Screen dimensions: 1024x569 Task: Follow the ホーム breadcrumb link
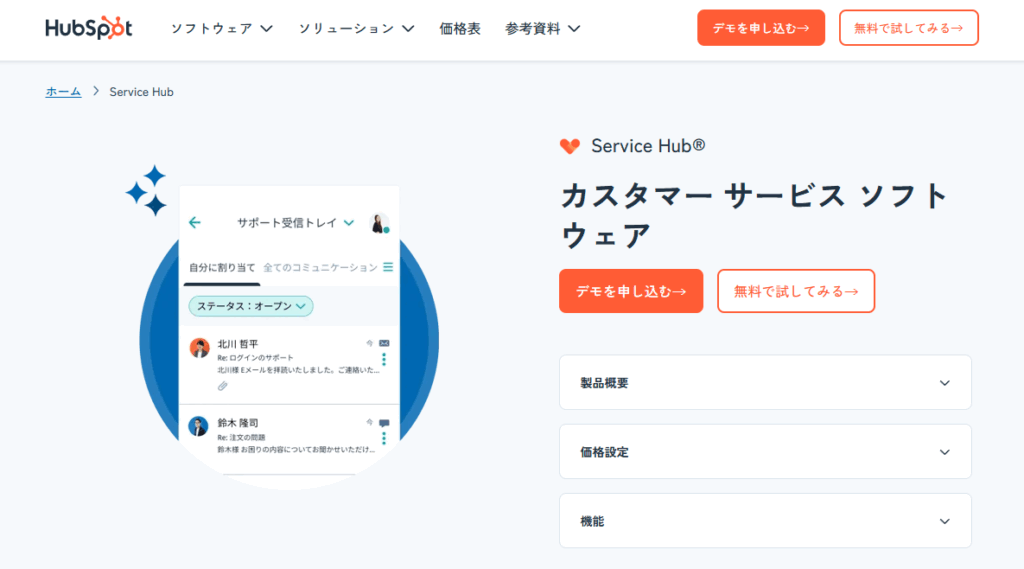point(63,91)
